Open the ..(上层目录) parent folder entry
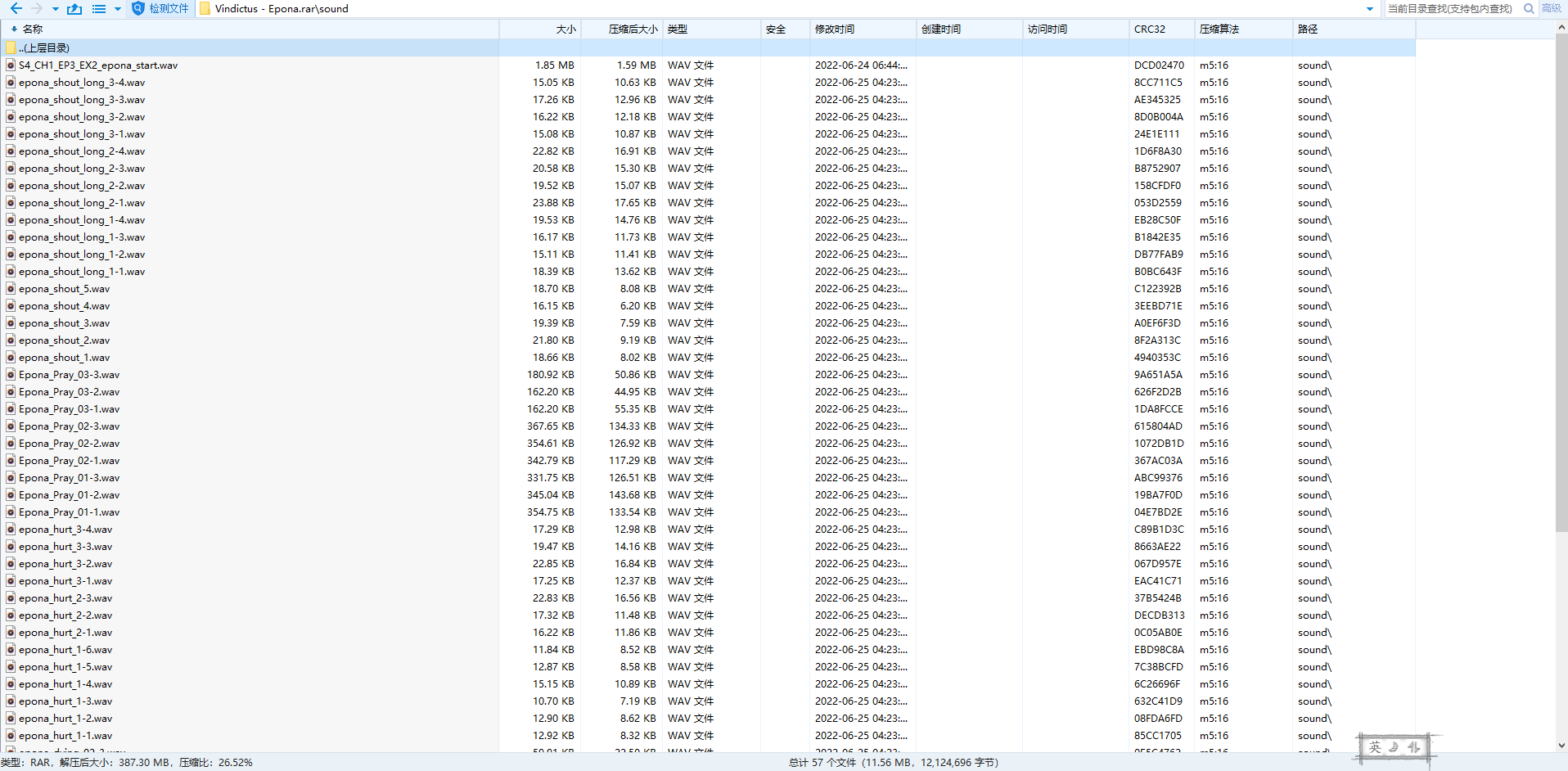 (x=44, y=47)
